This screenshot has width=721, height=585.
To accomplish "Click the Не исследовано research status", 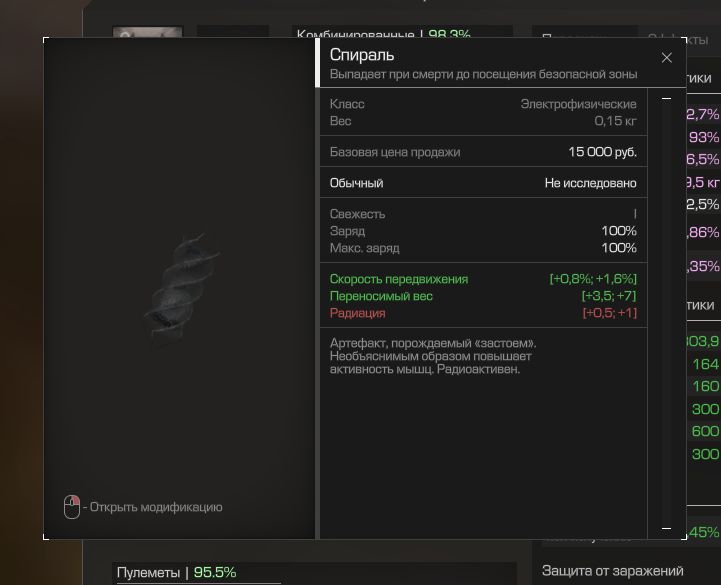I will (590, 183).
